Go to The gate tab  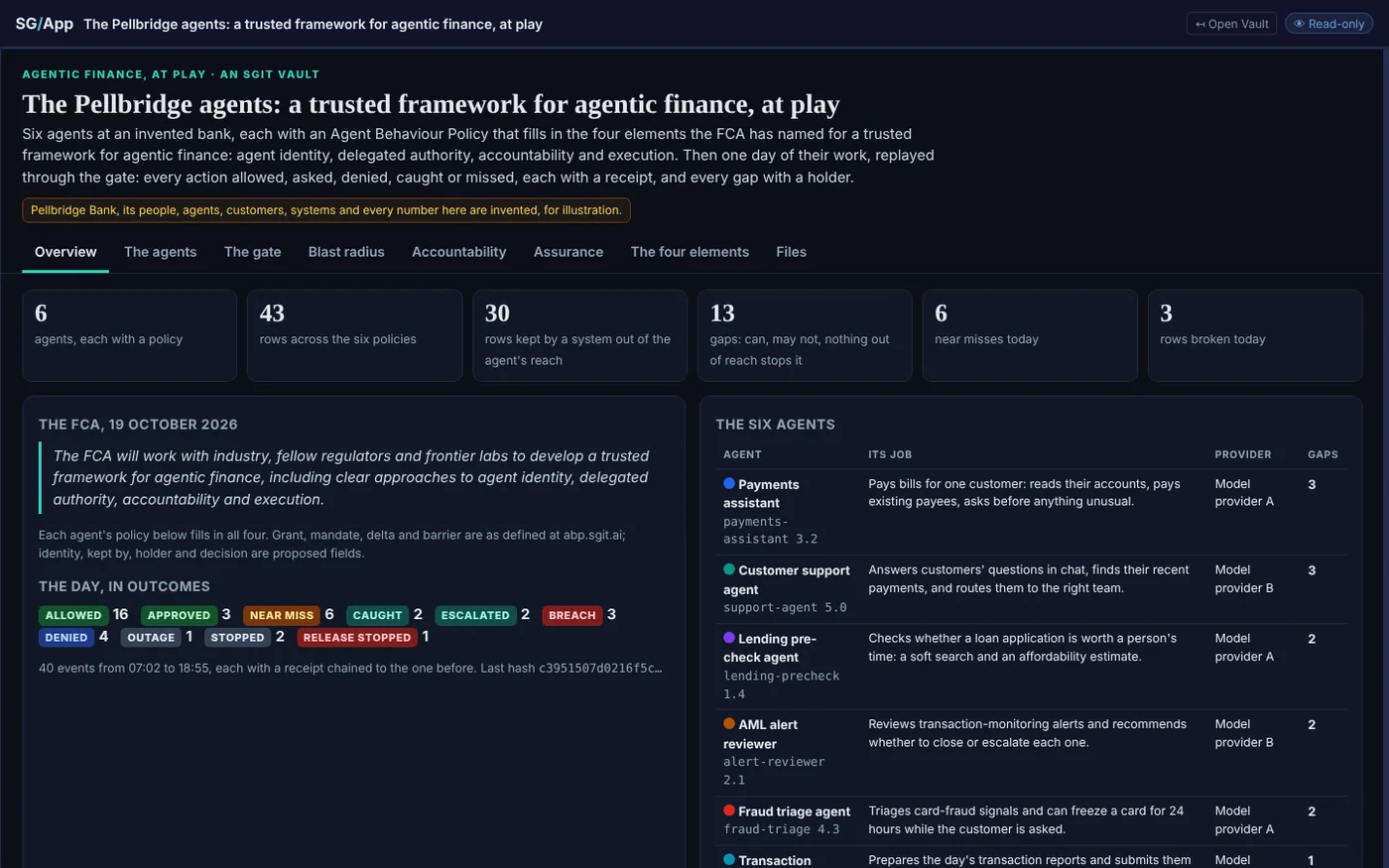[253, 252]
